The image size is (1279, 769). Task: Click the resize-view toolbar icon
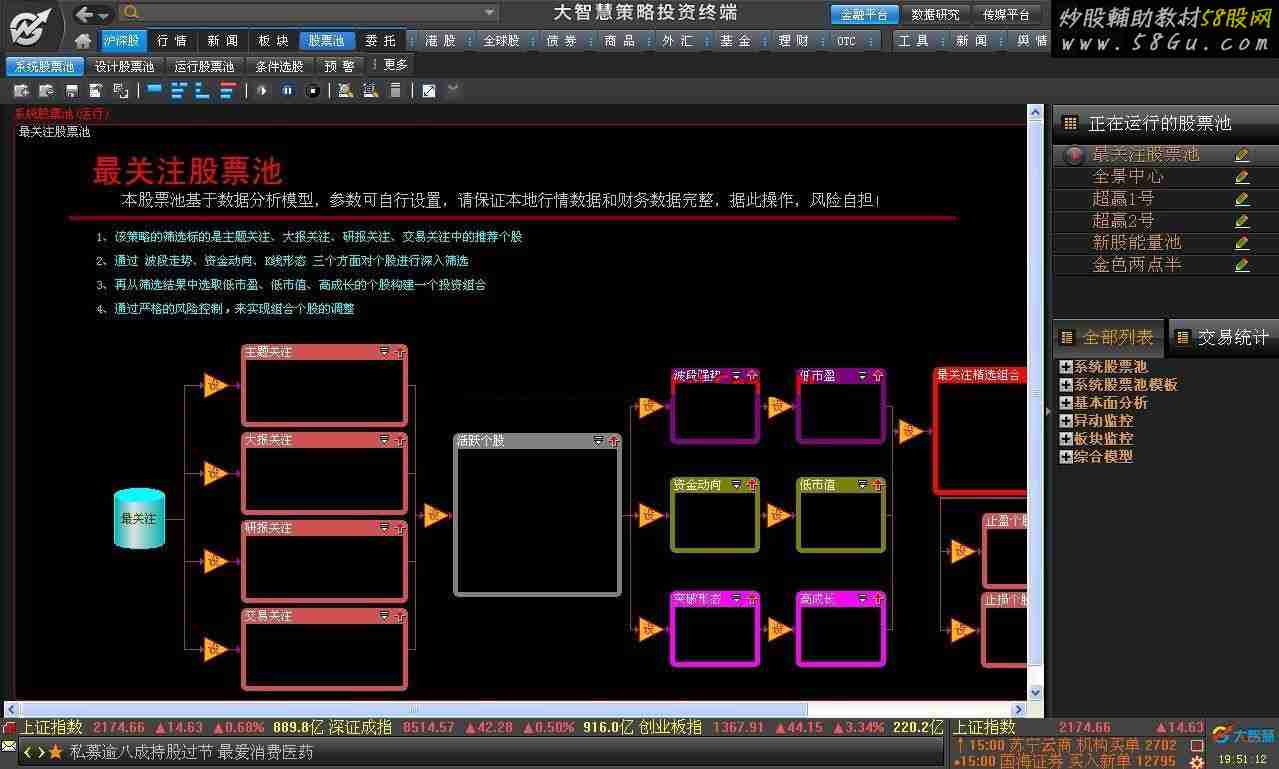[429, 90]
